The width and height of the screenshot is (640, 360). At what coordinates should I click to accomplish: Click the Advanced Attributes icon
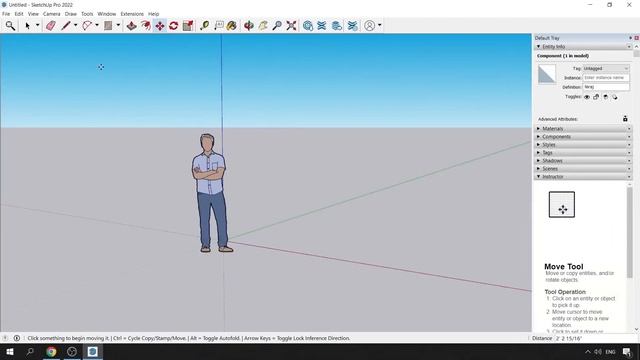coord(625,119)
